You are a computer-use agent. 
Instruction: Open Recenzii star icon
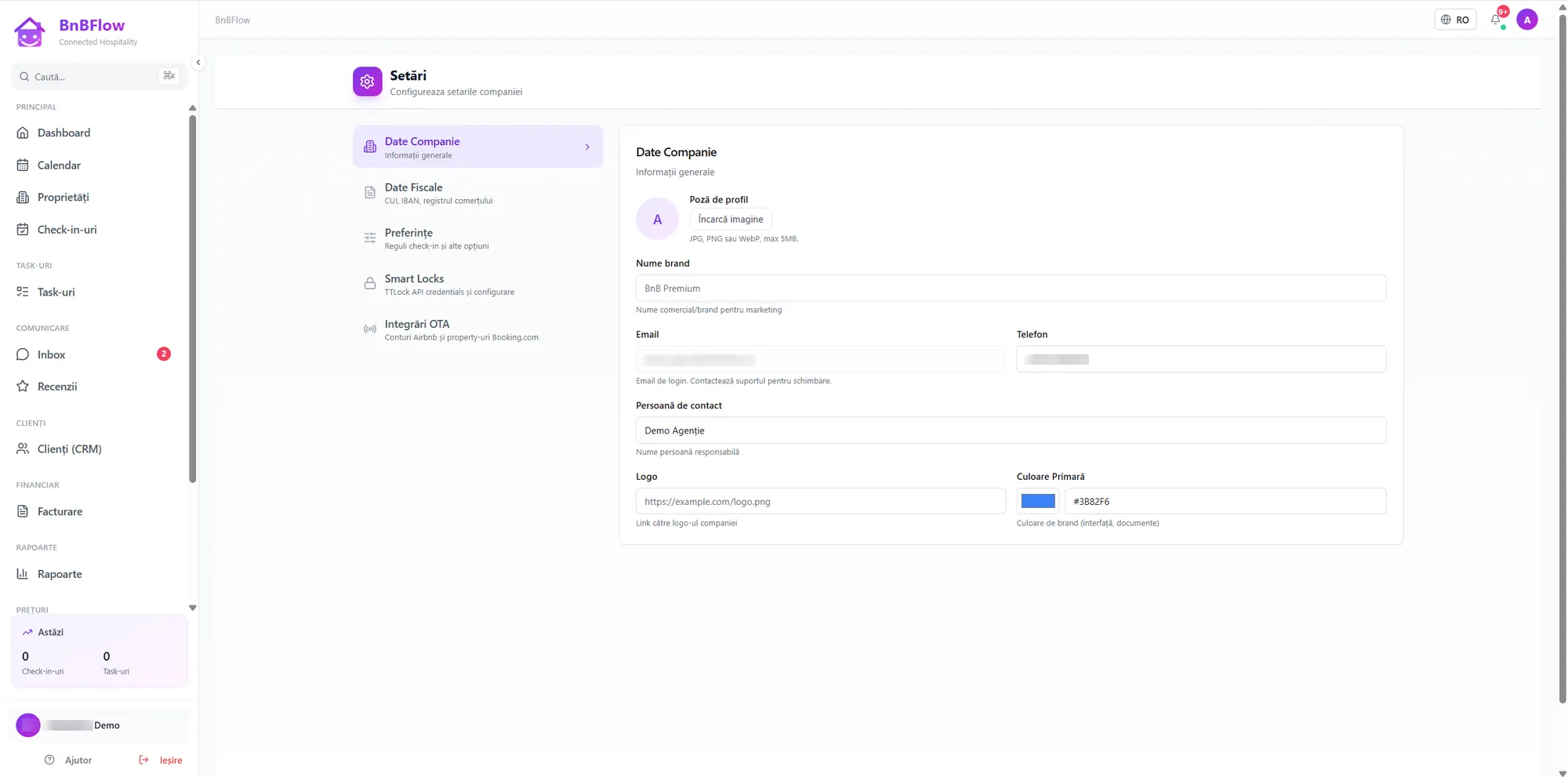[x=23, y=386]
